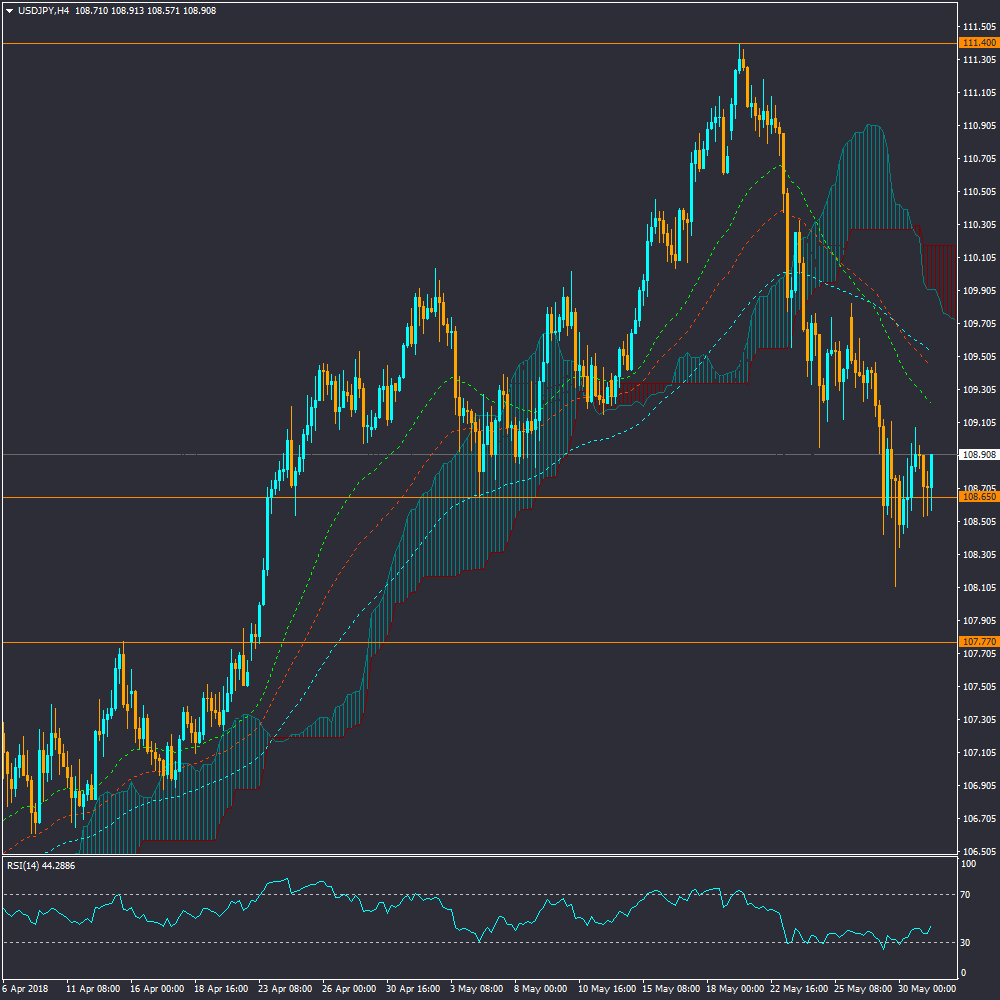Click the orange 107.770 price label
Screen dimensions: 1000x1000
point(977,641)
